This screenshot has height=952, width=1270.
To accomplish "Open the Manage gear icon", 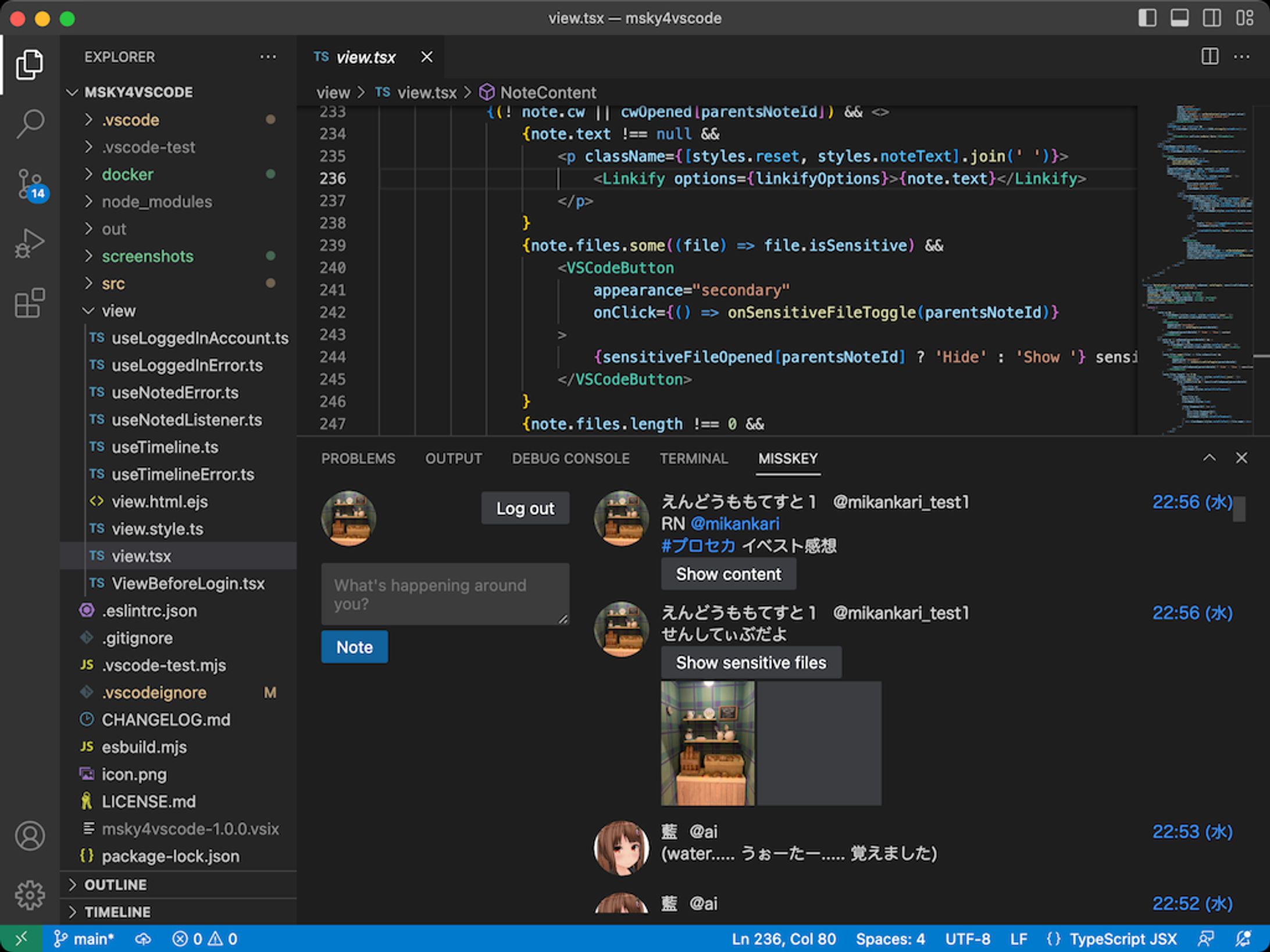I will tap(30, 895).
